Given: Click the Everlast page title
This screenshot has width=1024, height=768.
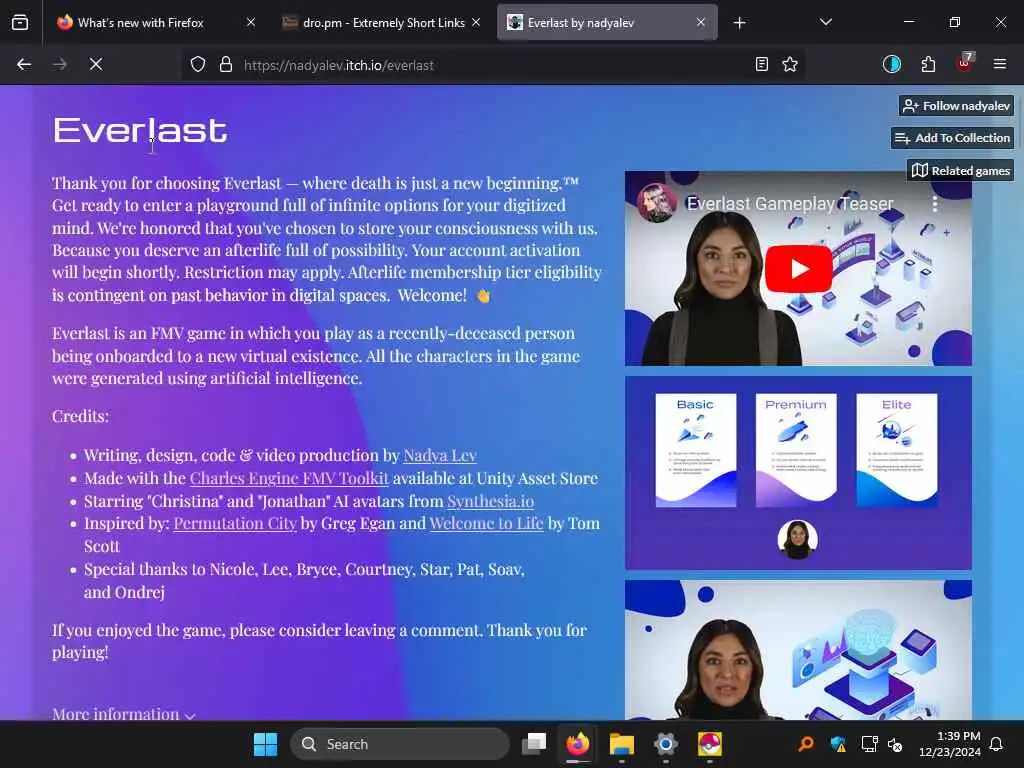Looking at the screenshot, I should pyautogui.click(x=140, y=130).
